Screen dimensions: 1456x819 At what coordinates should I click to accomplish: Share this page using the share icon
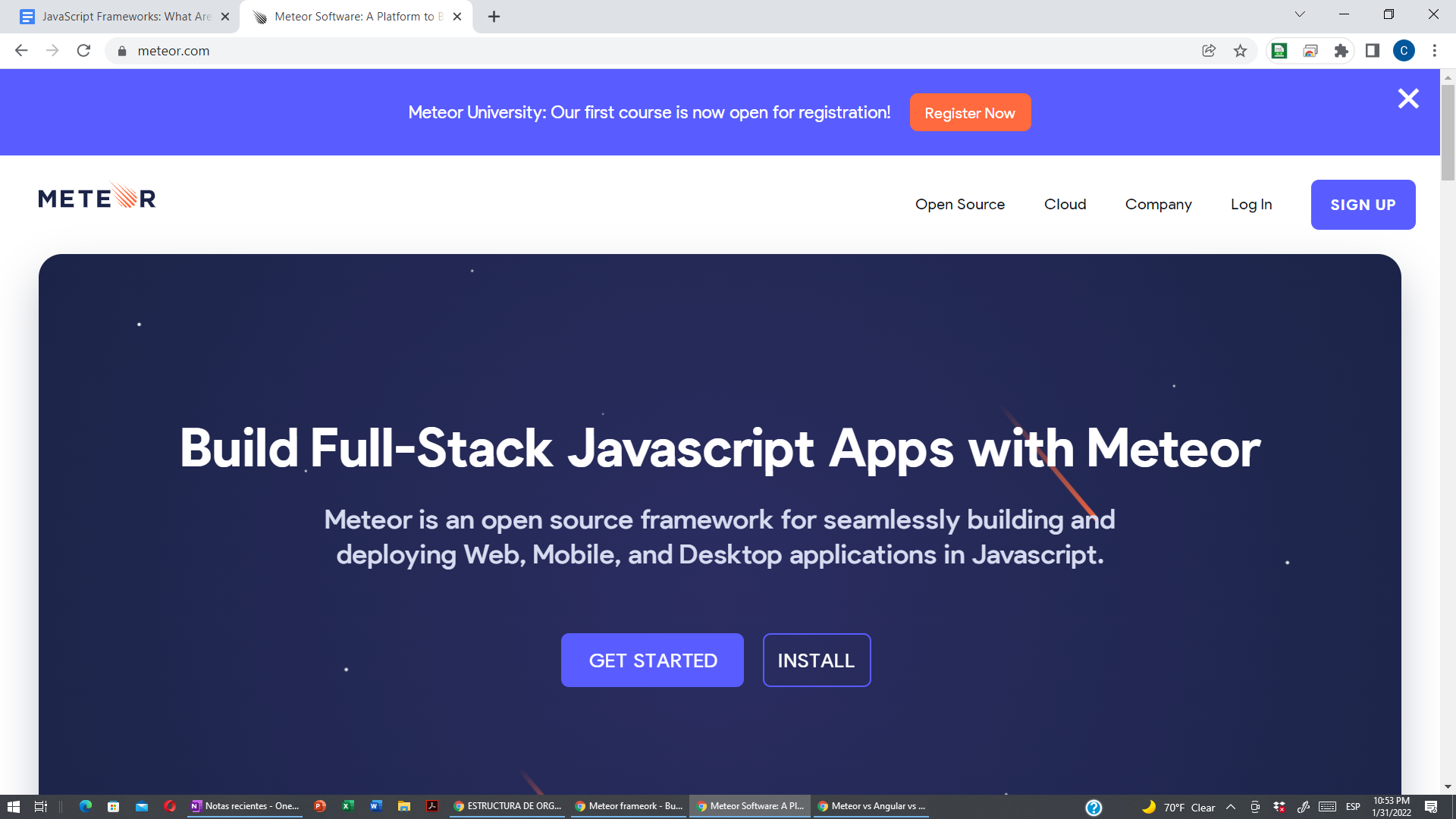1209,51
